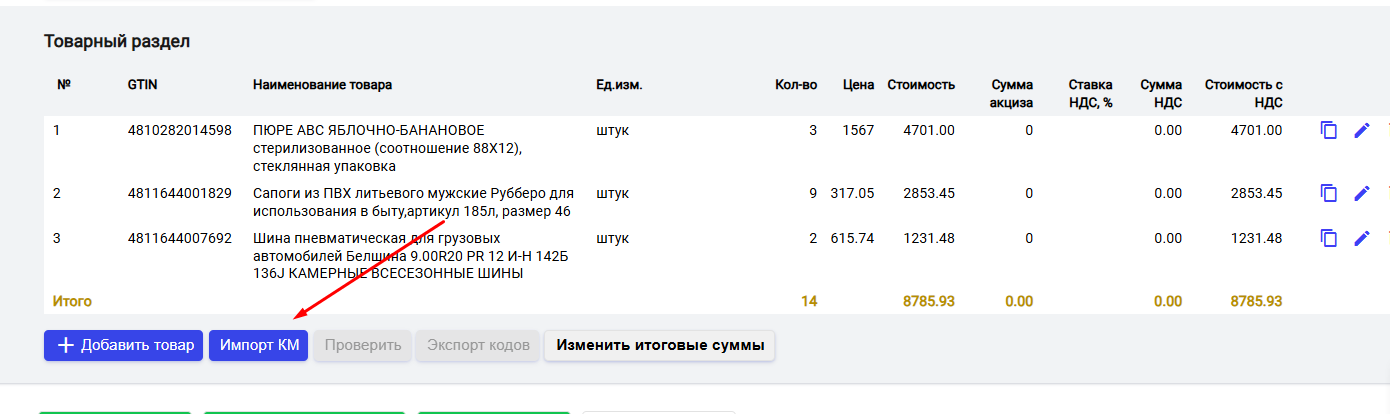Click the Ставка НДС, % column header
1390x414 pixels.
click(1090, 93)
